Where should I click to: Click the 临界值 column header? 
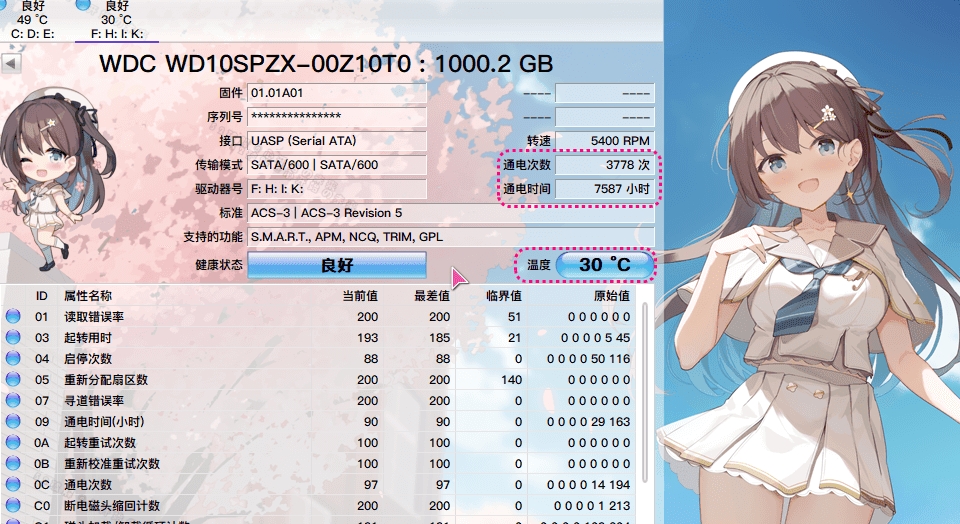[x=504, y=296]
